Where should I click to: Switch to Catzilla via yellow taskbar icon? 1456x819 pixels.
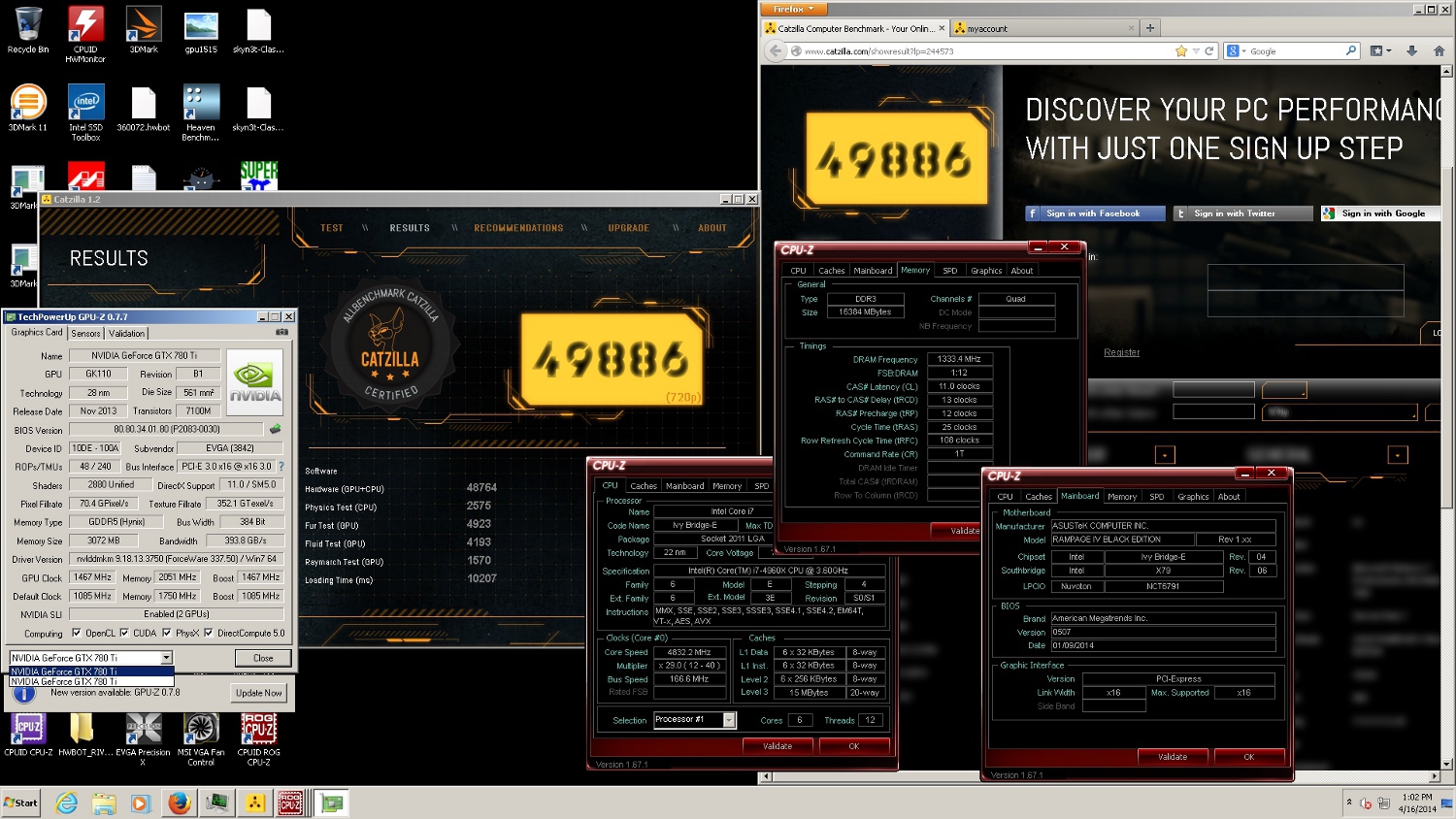[254, 803]
